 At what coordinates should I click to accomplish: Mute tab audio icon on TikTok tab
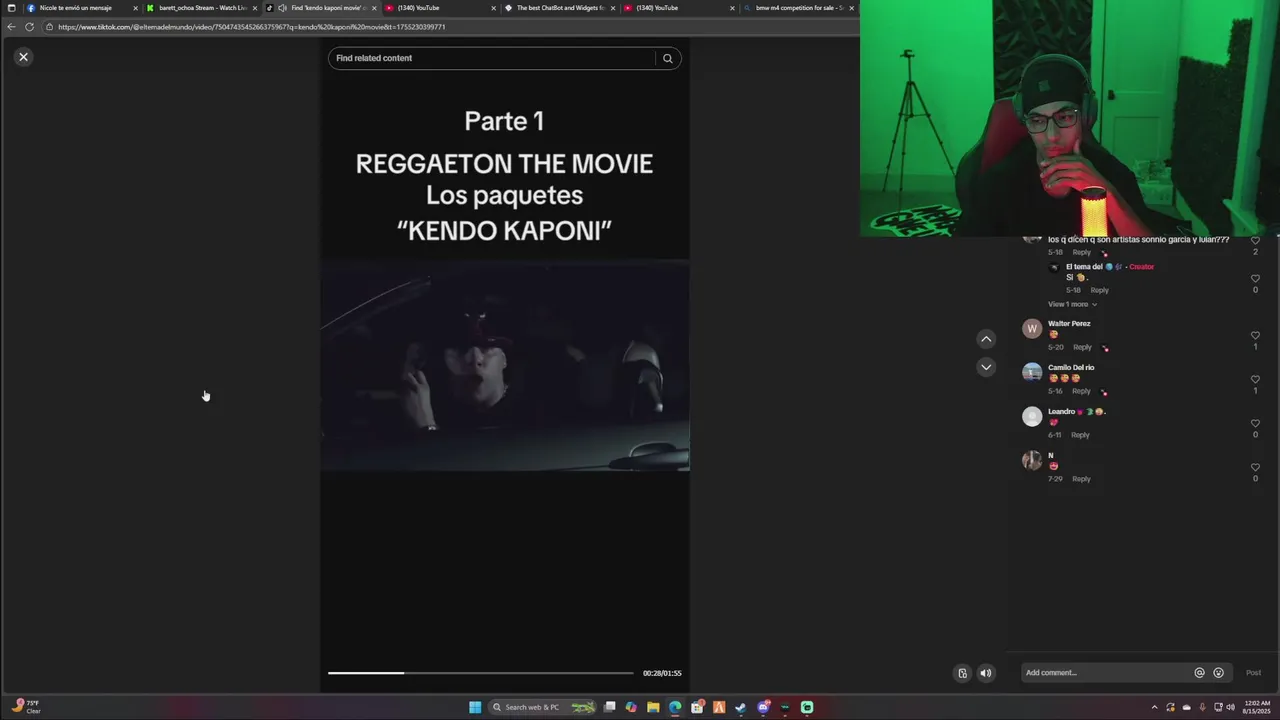pos(282,8)
